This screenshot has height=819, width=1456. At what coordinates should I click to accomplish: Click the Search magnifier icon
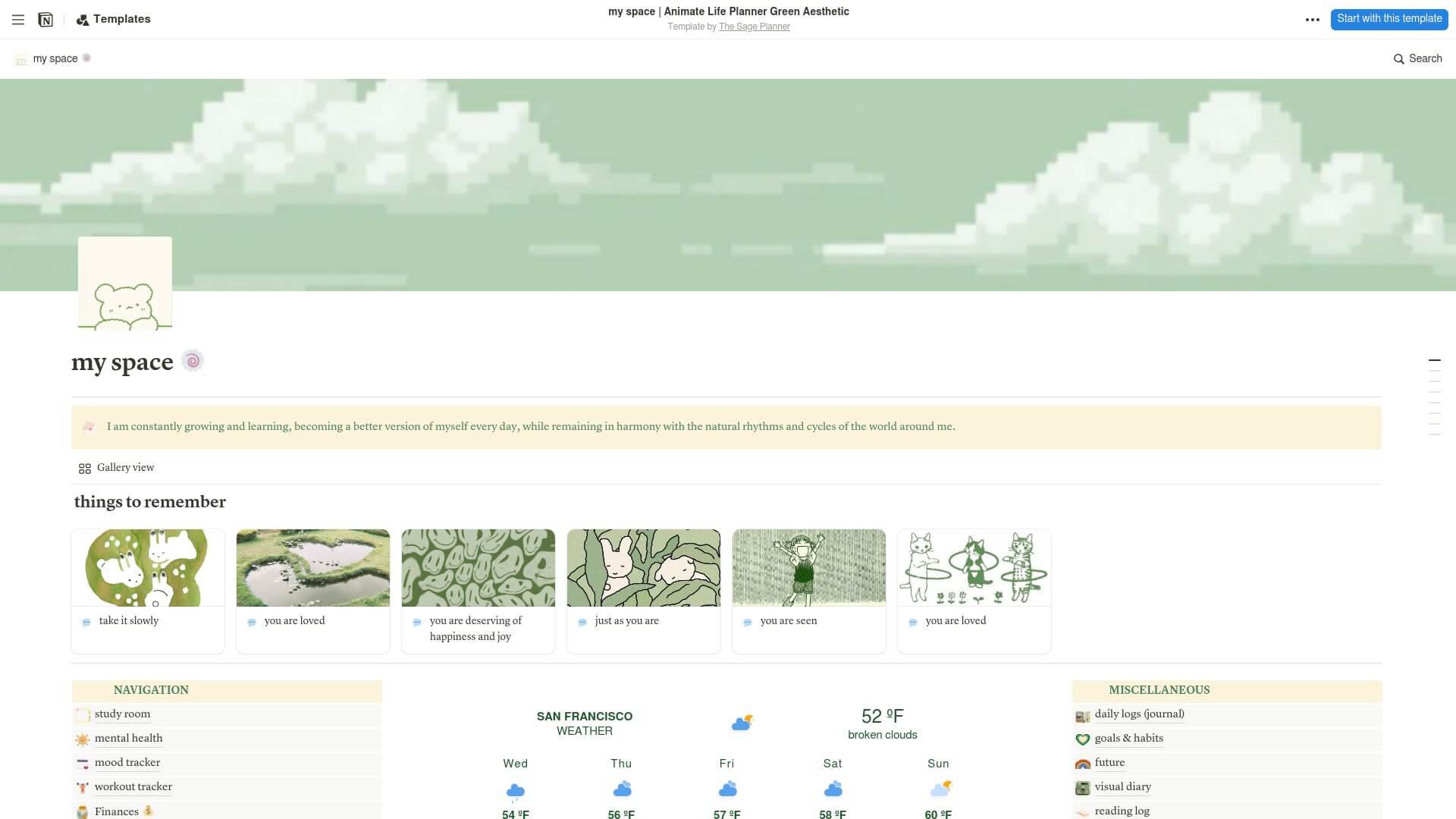1398,59
